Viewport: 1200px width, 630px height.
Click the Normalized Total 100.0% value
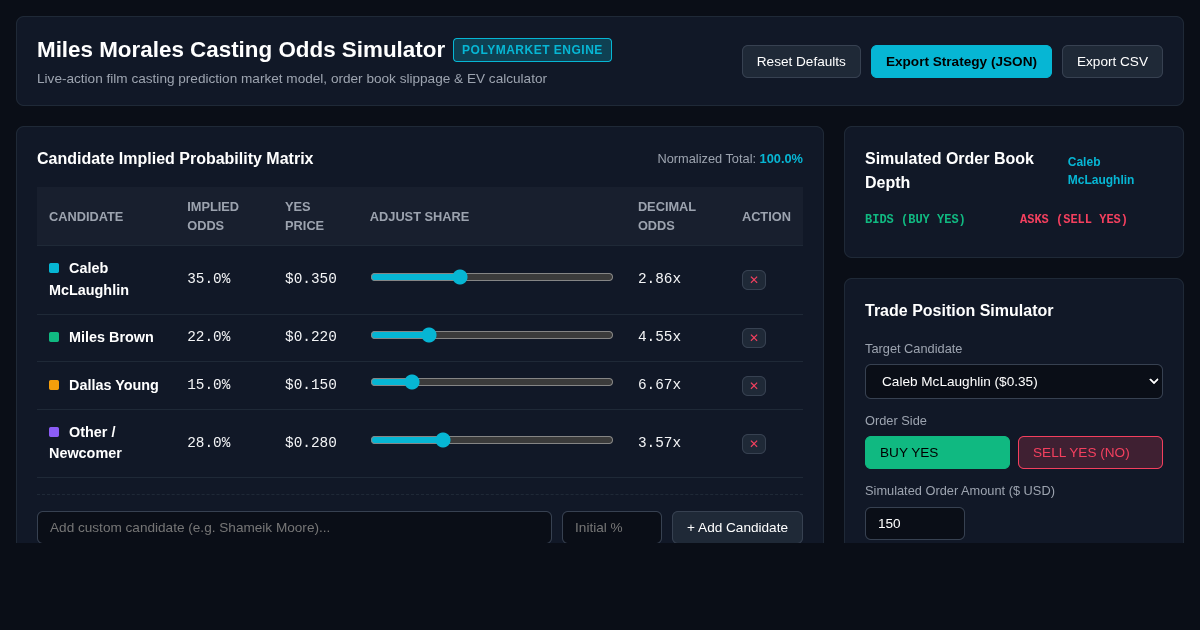tap(781, 158)
